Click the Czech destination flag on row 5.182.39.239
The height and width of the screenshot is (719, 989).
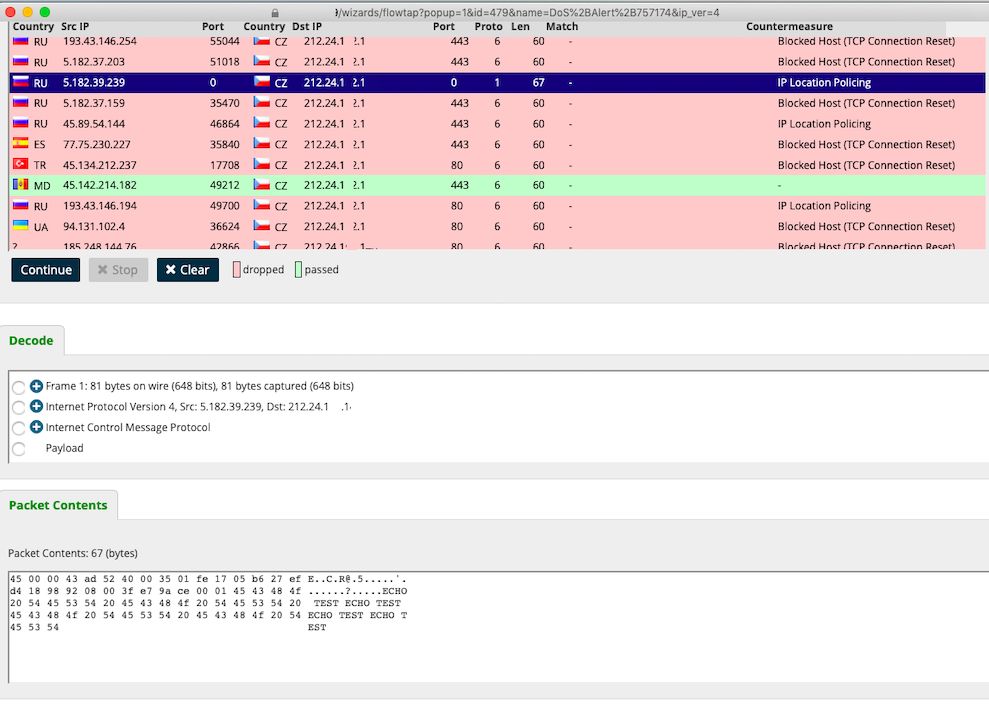(x=262, y=81)
